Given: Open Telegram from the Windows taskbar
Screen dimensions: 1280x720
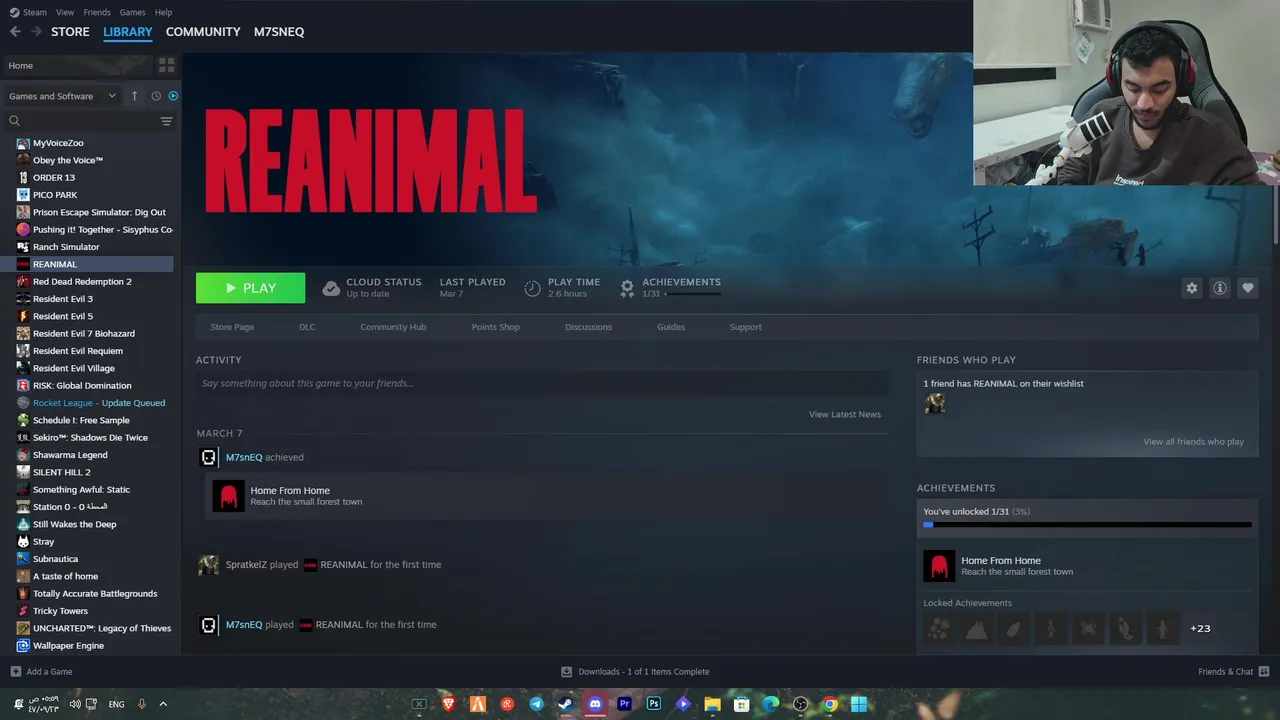Looking at the screenshot, I should point(536,704).
